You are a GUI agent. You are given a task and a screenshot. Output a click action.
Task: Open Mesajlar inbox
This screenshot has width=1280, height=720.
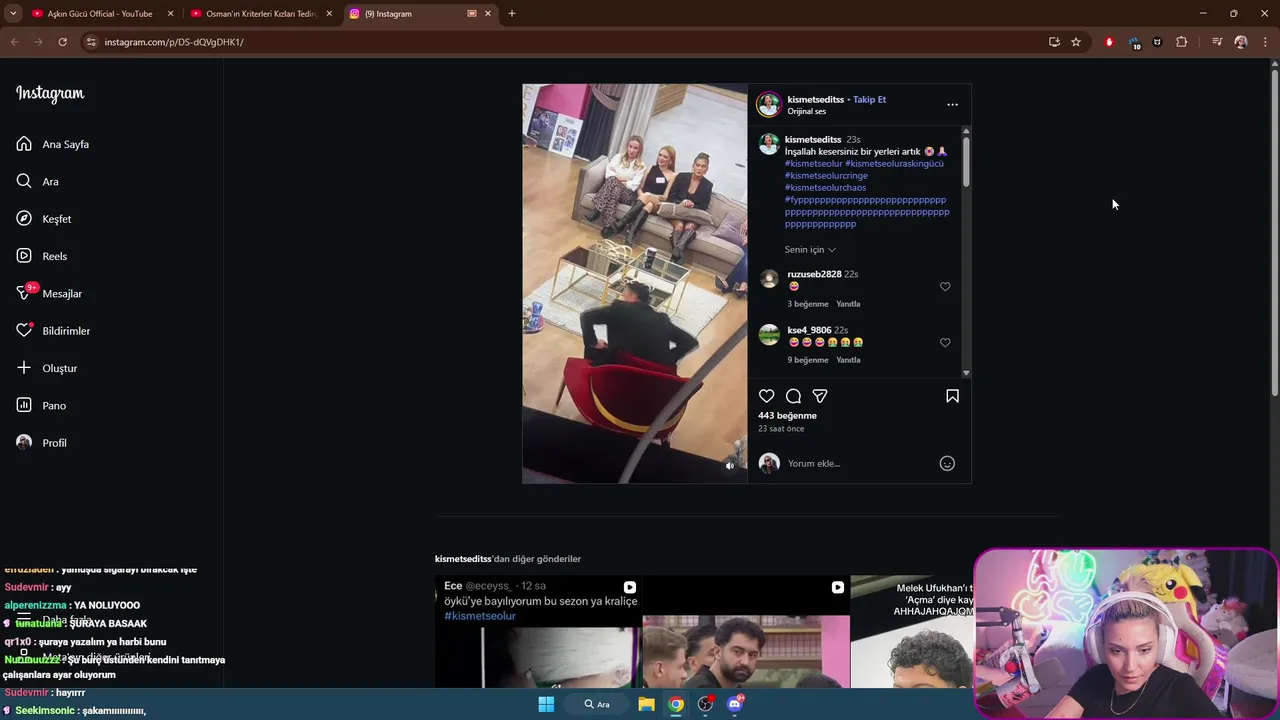click(x=49, y=293)
